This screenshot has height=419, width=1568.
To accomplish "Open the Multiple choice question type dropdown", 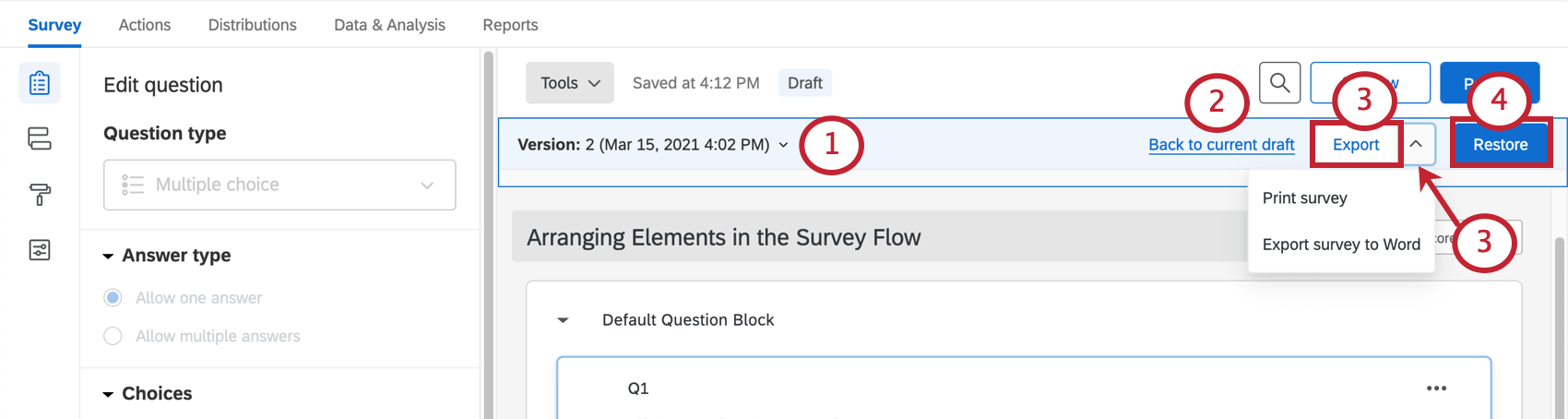I will pos(279,185).
